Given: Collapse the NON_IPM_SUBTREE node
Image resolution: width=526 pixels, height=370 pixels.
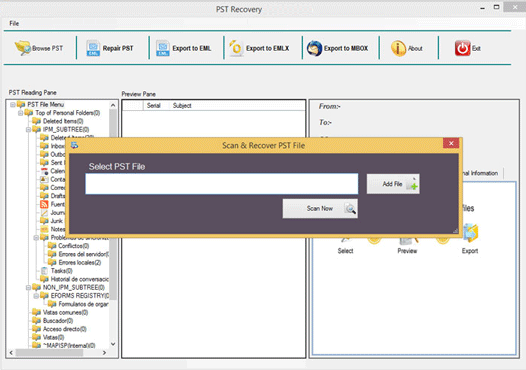Looking at the screenshot, I should point(29,287).
